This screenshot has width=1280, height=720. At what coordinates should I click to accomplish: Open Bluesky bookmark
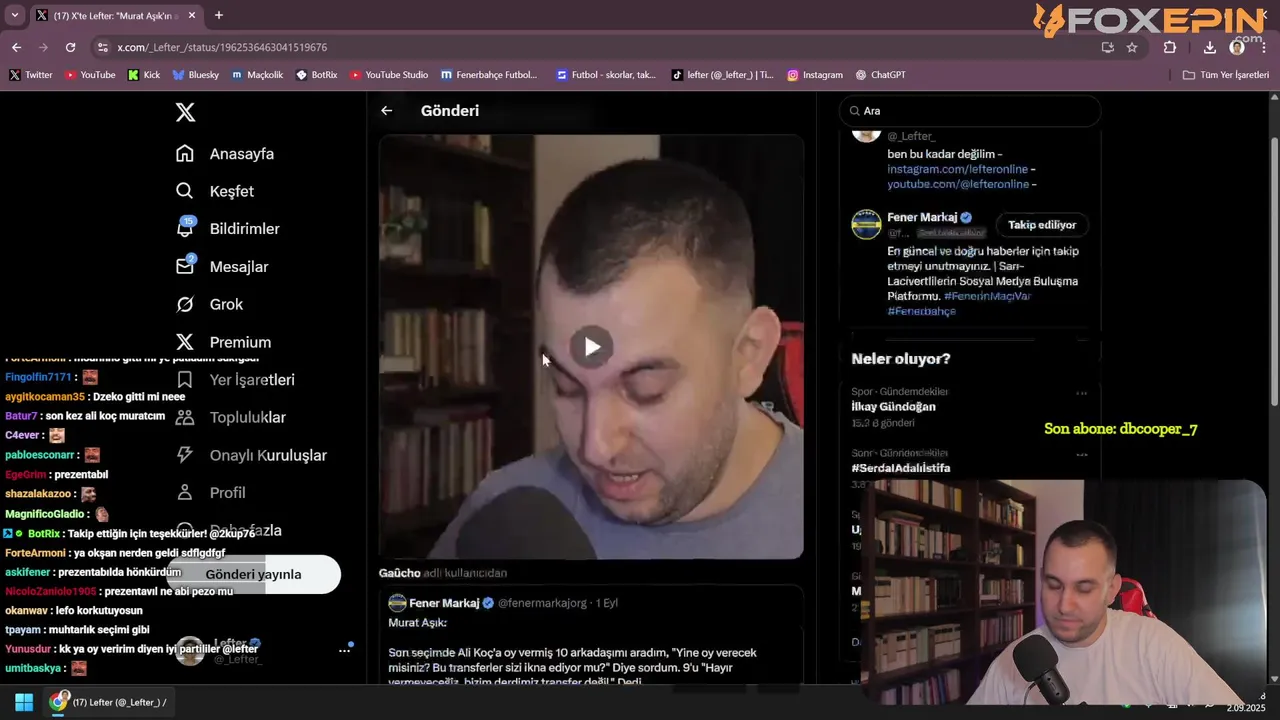pos(195,75)
